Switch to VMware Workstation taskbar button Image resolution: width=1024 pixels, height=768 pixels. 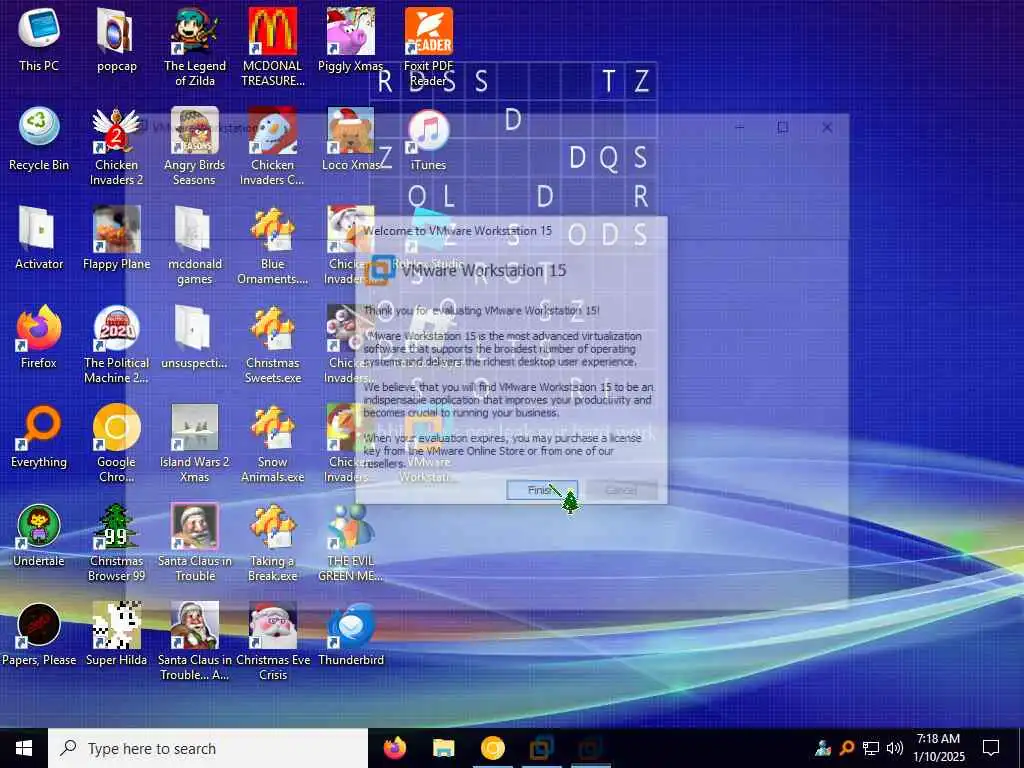coord(542,748)
